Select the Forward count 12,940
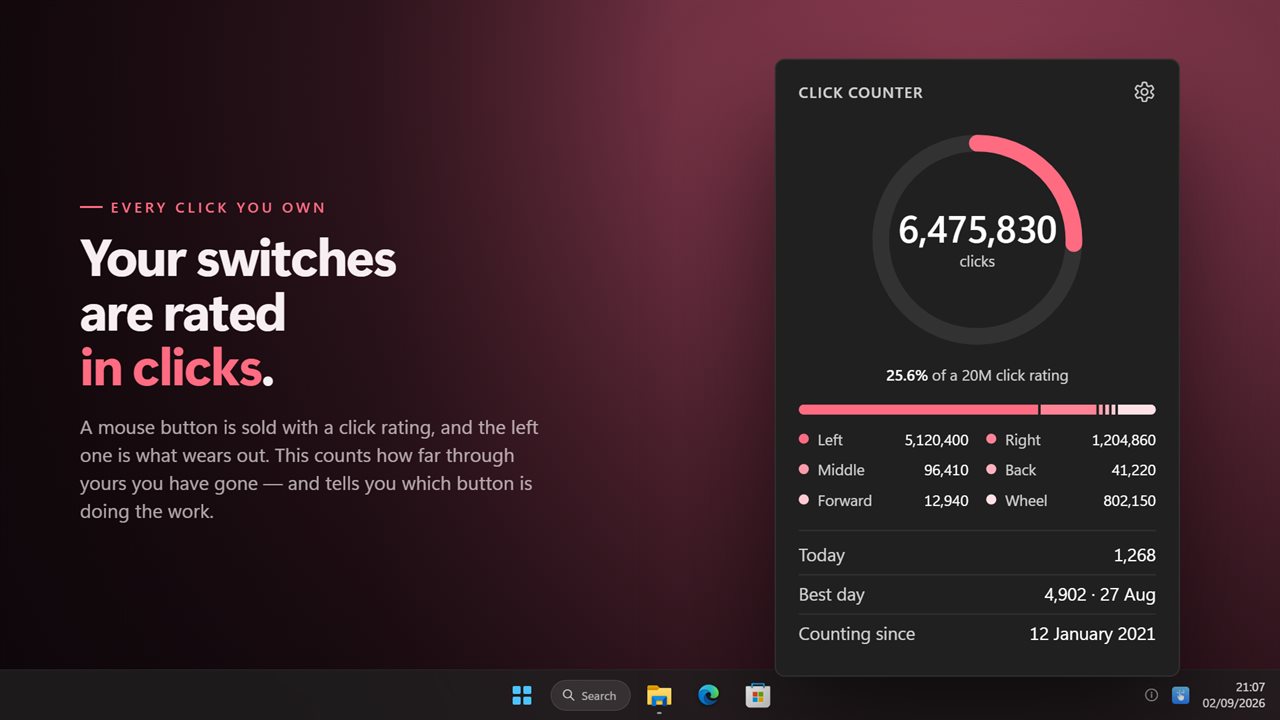This screenshot has height=720, width=1280. (x=946, y=501)
